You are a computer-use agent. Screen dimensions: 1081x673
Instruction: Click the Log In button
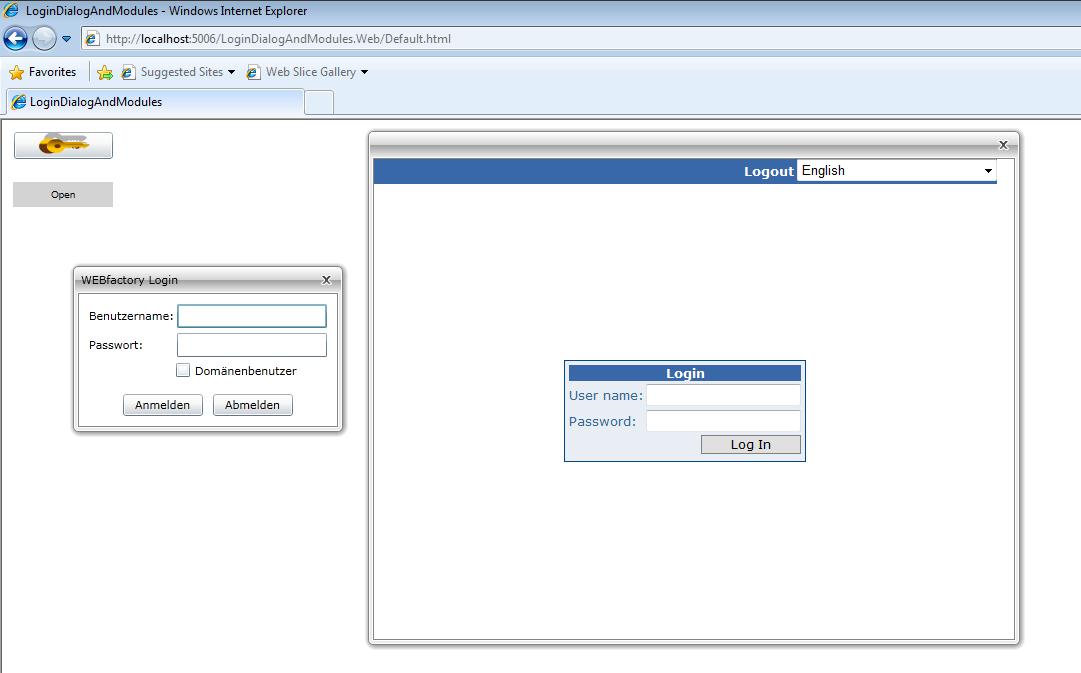pos(750,445)
